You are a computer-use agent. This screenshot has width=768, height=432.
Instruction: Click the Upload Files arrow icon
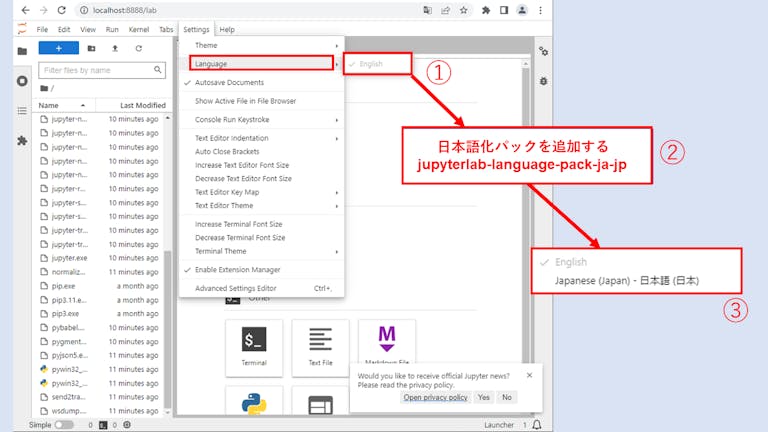pyautogui.click(x=115, y=48)
